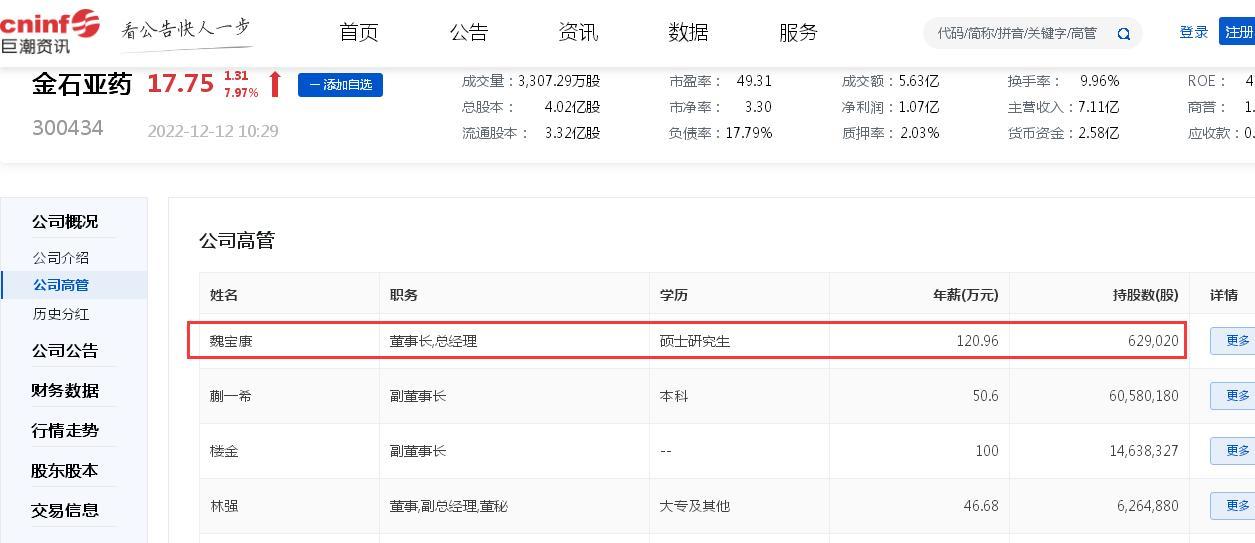Image resolution: width=1255 pixels, height=543 pixels.
Task: Open the 行情走势 sidebar section
Action: 65,431
